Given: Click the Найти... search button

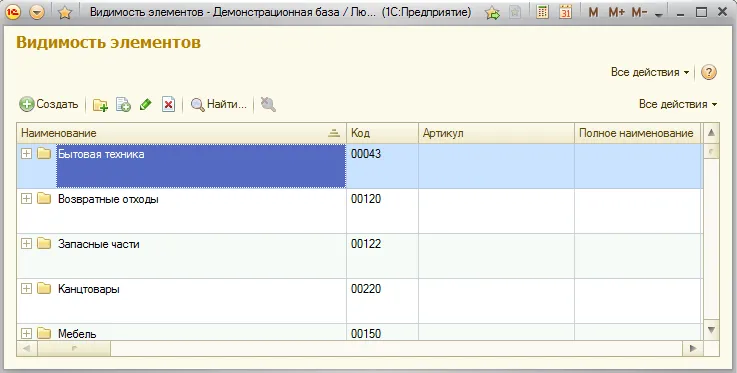Looking at the screenshot, I should click(x=219, y=104).
